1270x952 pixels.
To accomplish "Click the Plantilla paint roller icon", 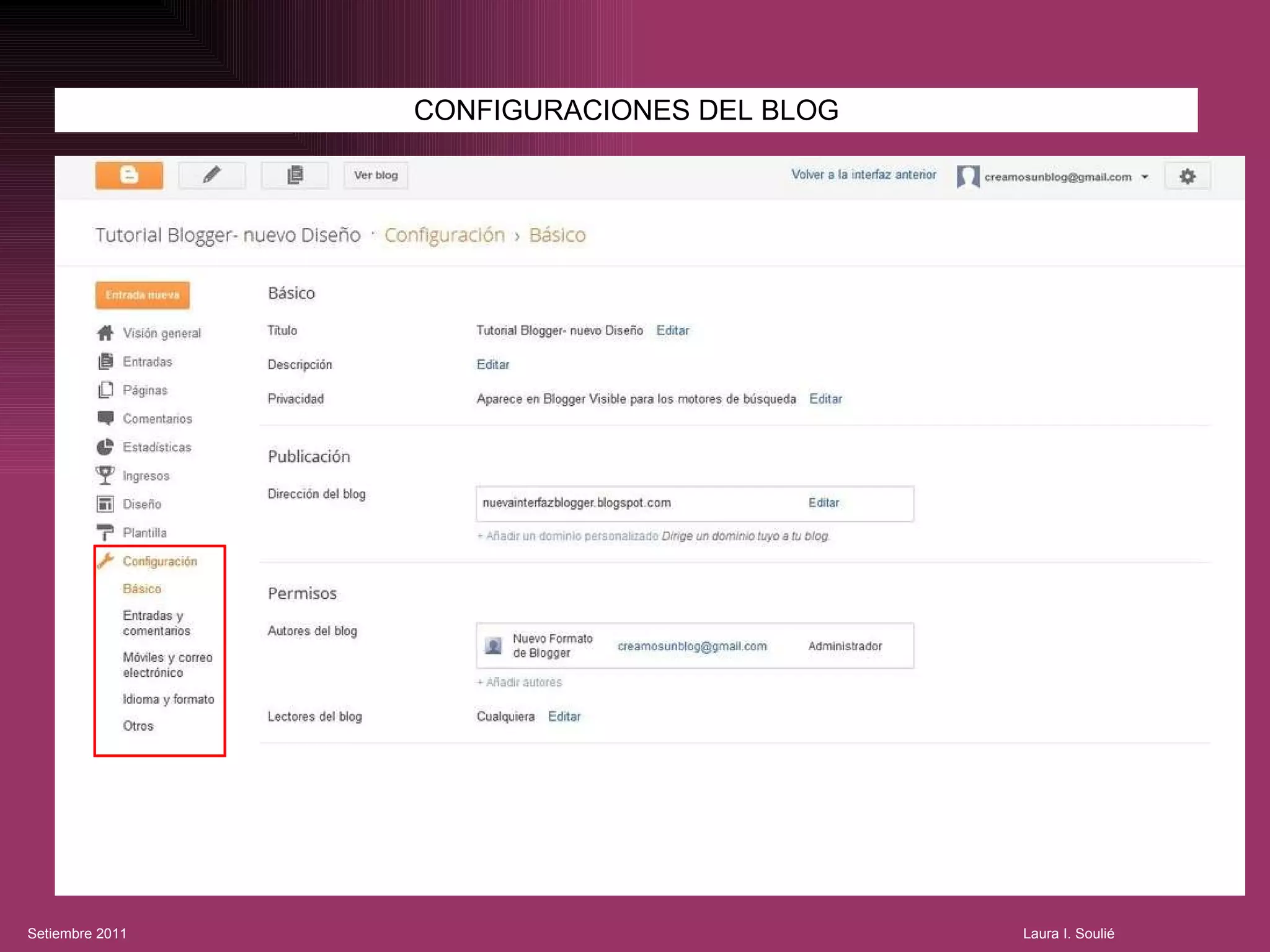I will [x=105, y=532].
